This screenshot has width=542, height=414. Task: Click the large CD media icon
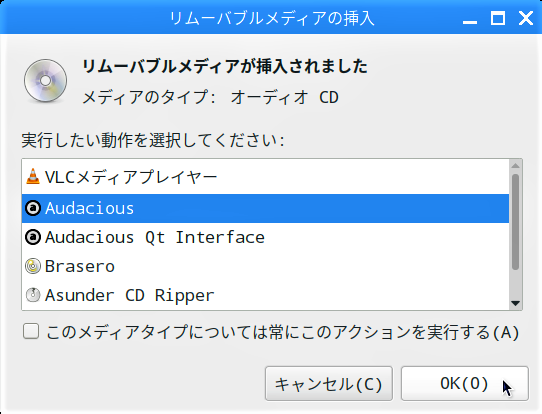pyautogui.click(x=45, y=81)
